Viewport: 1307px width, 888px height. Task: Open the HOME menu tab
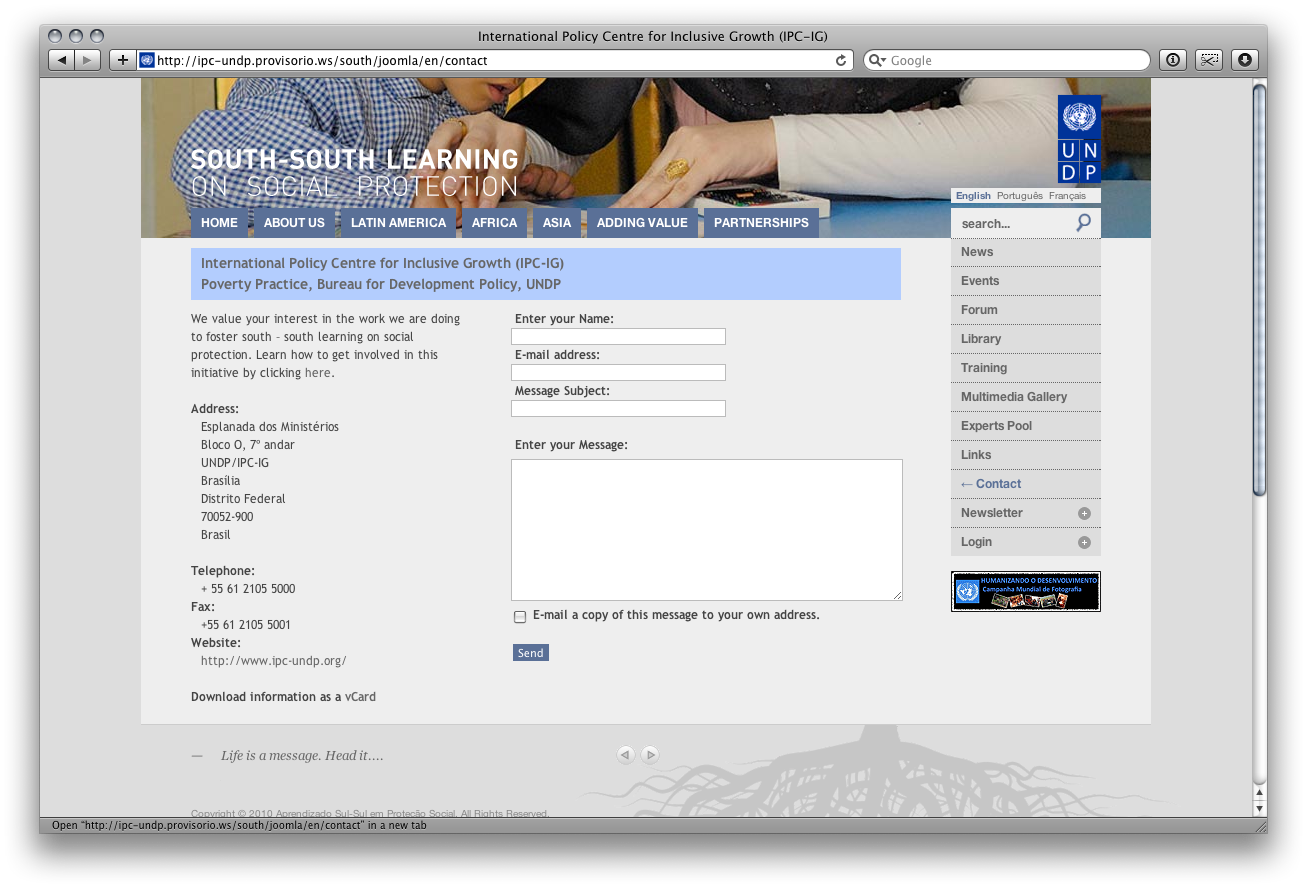tap(219, 223)
